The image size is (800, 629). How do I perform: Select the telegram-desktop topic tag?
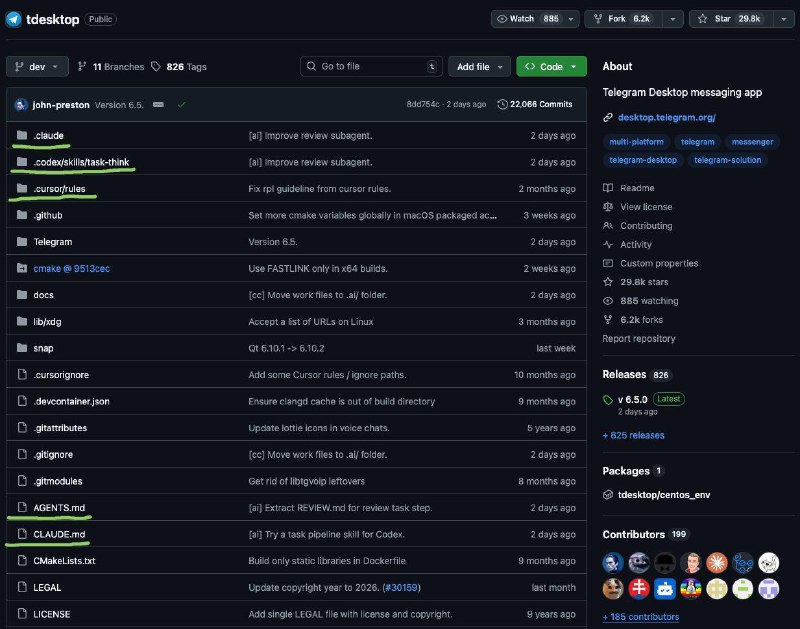[640, 160]
